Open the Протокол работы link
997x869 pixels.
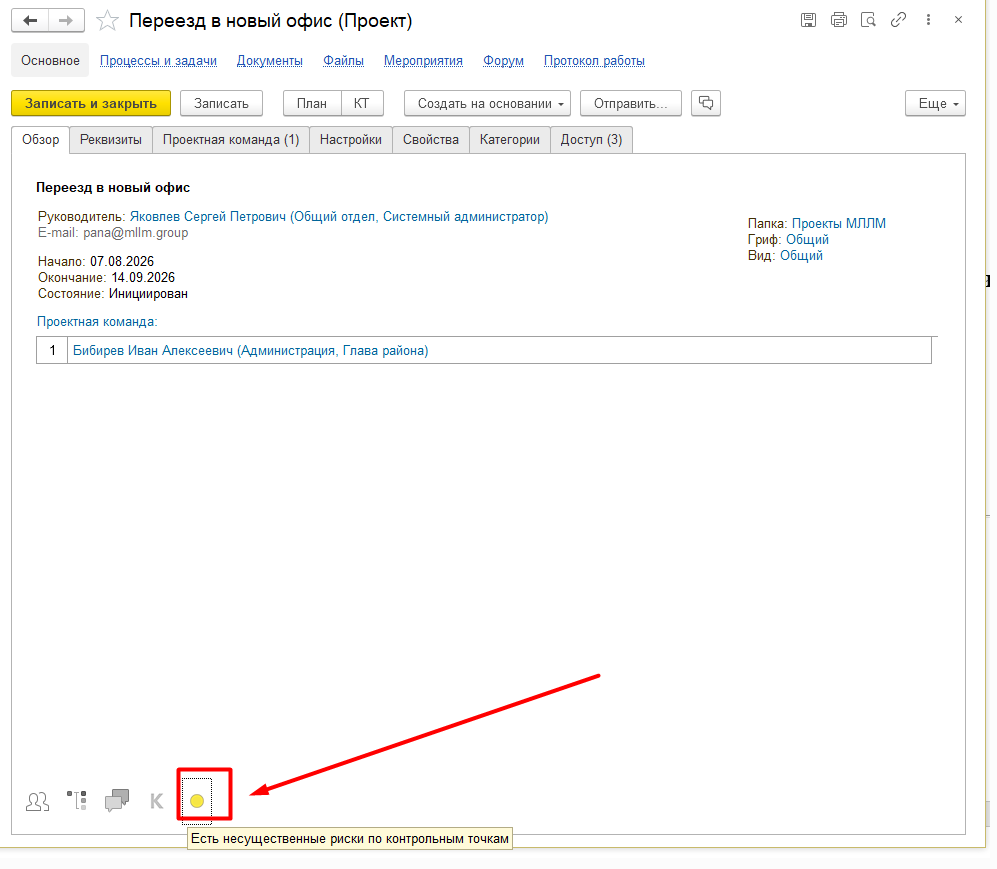pos(595,60)
